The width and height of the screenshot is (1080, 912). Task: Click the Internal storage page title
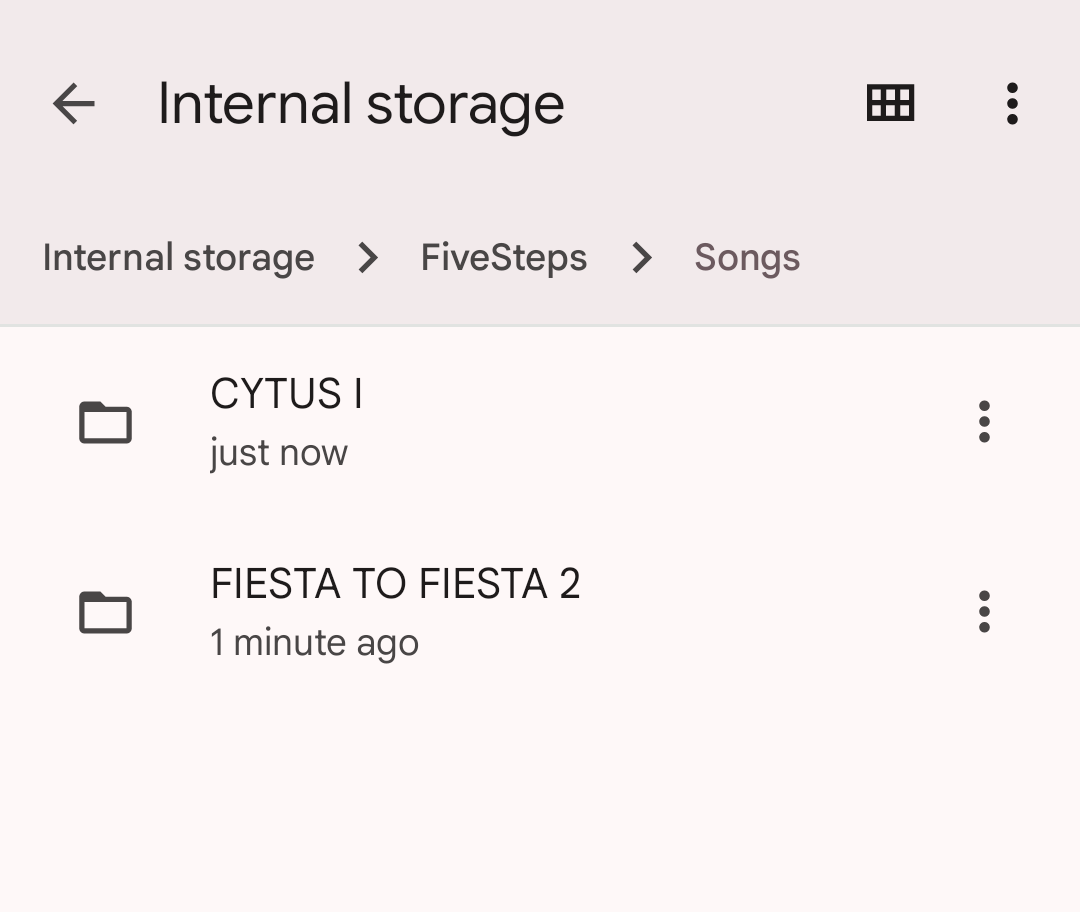point(360,104)
